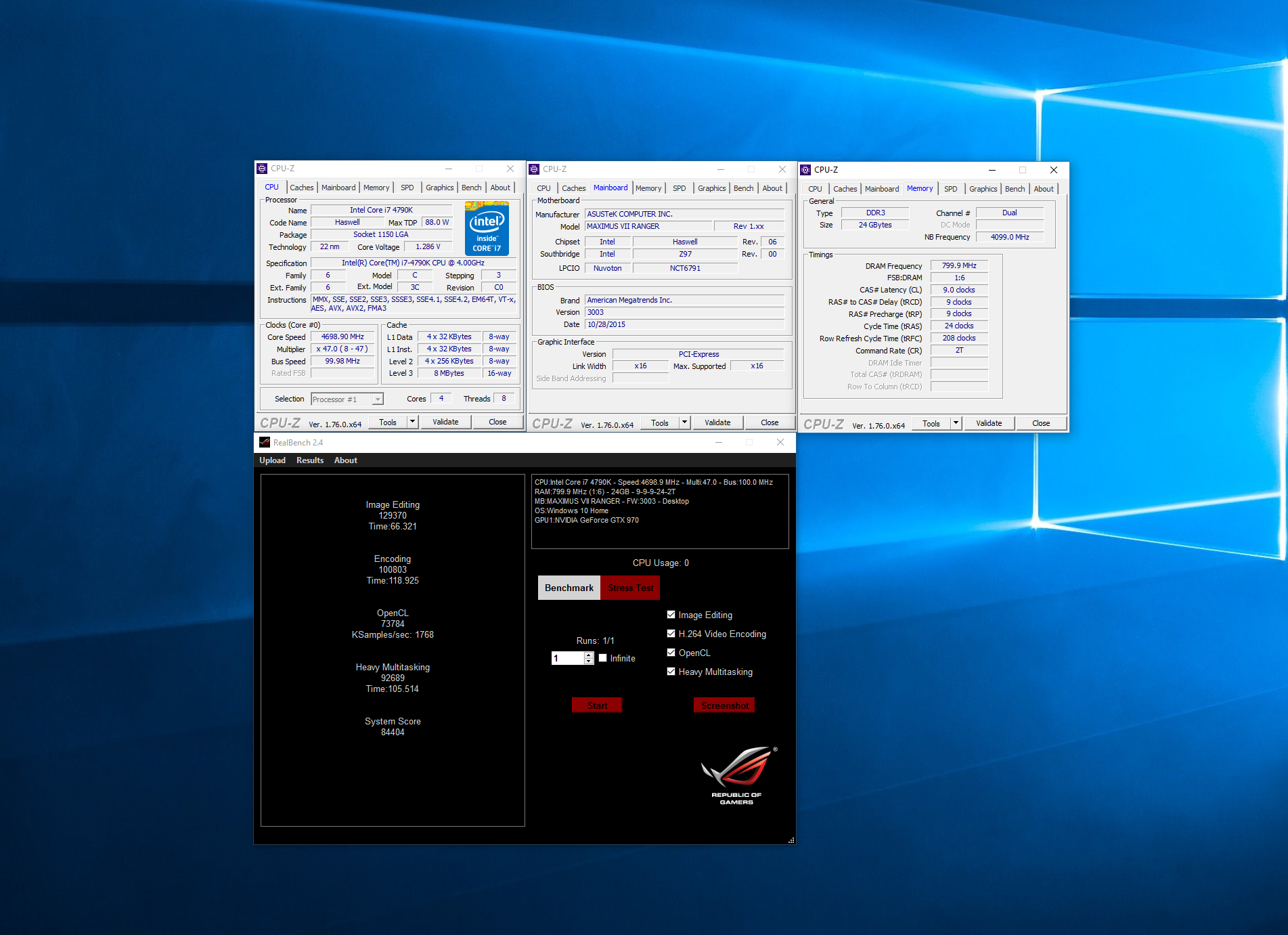This screenshot has width=1288, height=935.
Task: Click the BIOS Date 10/28/2015 field
Action: [x=684, y=324]
